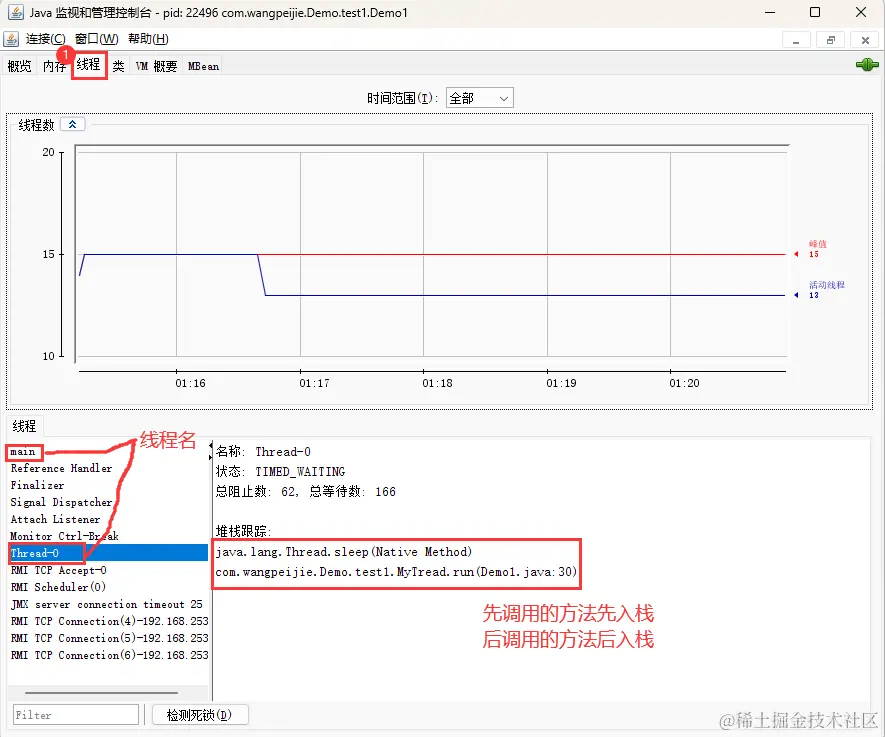Click the MyTread.run stack trace line
The image size is (885, 737).
[x=396, y=572]
